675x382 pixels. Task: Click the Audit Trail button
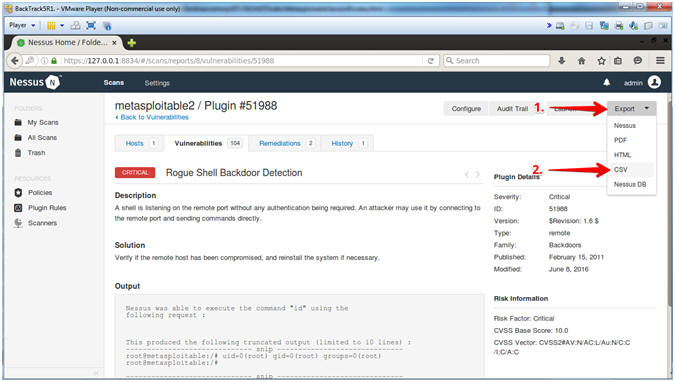click(x=512, y=109)
